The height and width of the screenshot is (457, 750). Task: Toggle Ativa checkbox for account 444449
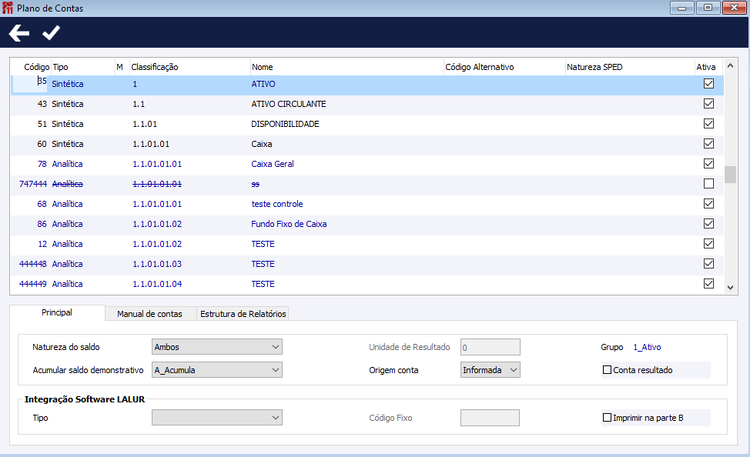tap(709, 284)
